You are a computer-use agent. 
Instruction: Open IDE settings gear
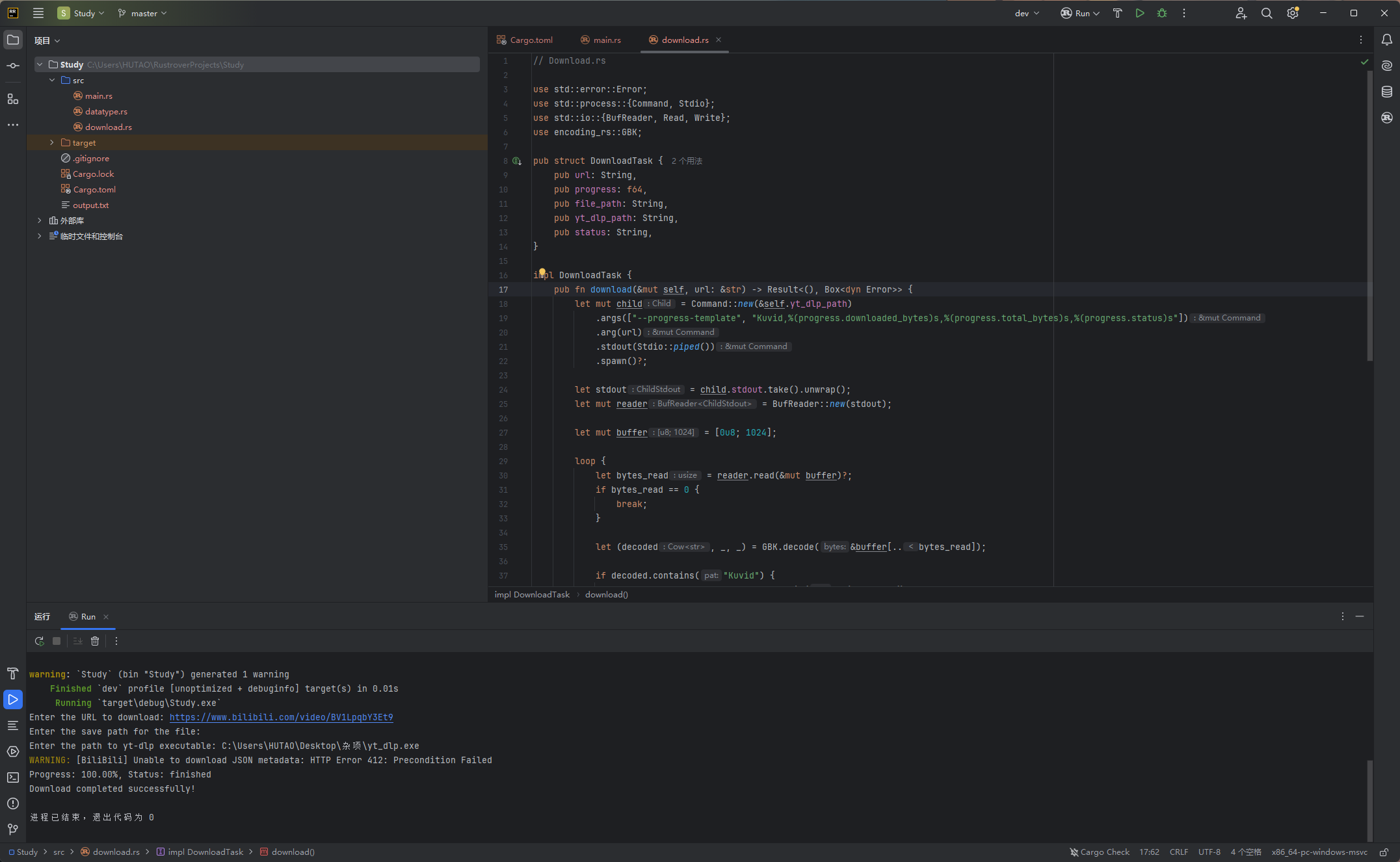tap(1293, 13)
